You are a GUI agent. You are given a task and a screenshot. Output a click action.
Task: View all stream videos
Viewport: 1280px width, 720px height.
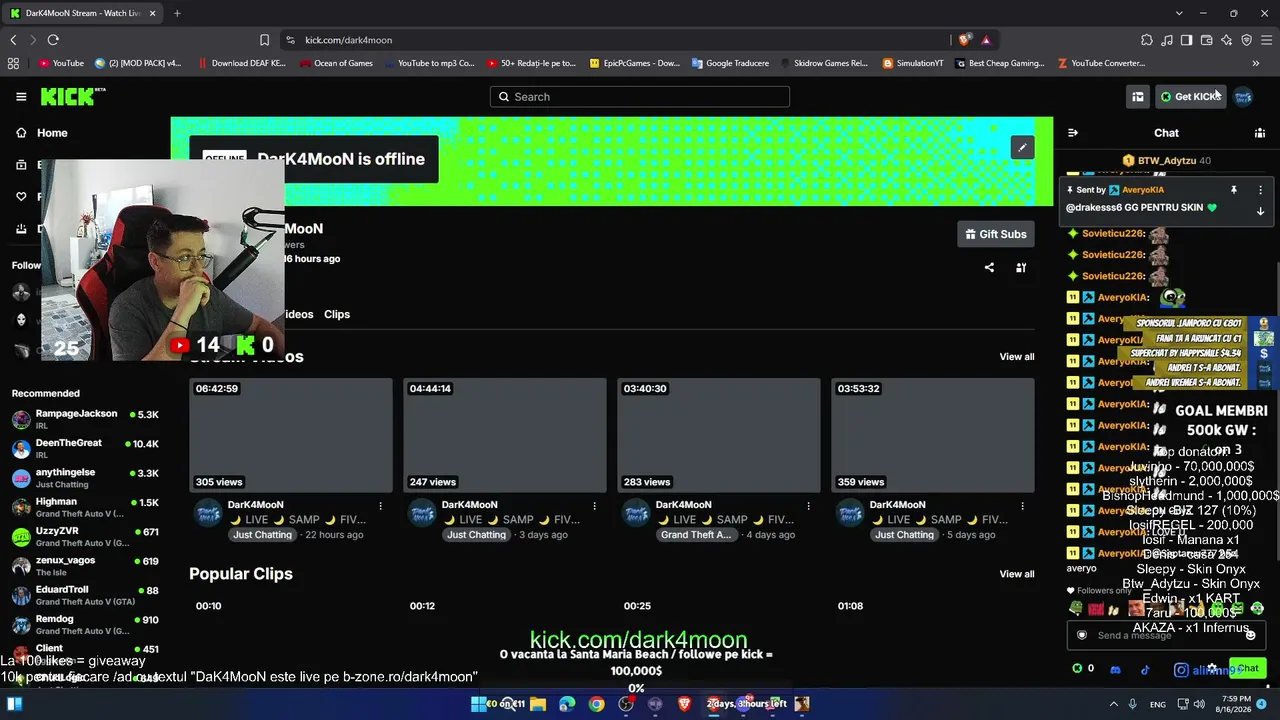1017,357
